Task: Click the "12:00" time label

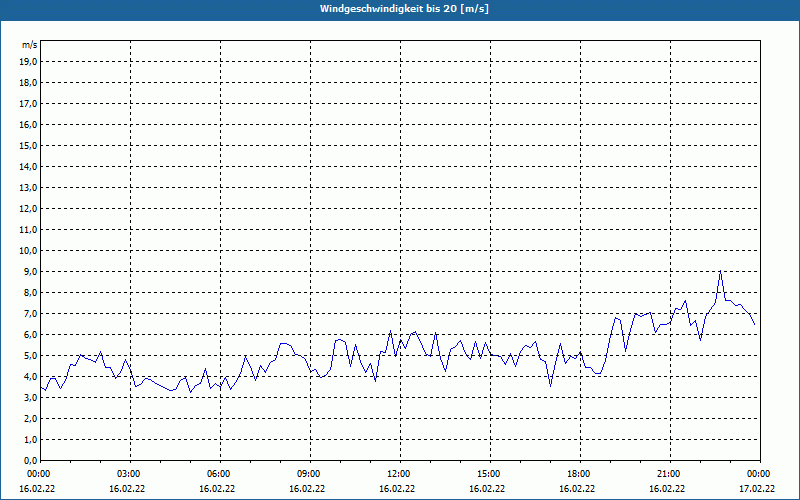Action: pos(398,474)
